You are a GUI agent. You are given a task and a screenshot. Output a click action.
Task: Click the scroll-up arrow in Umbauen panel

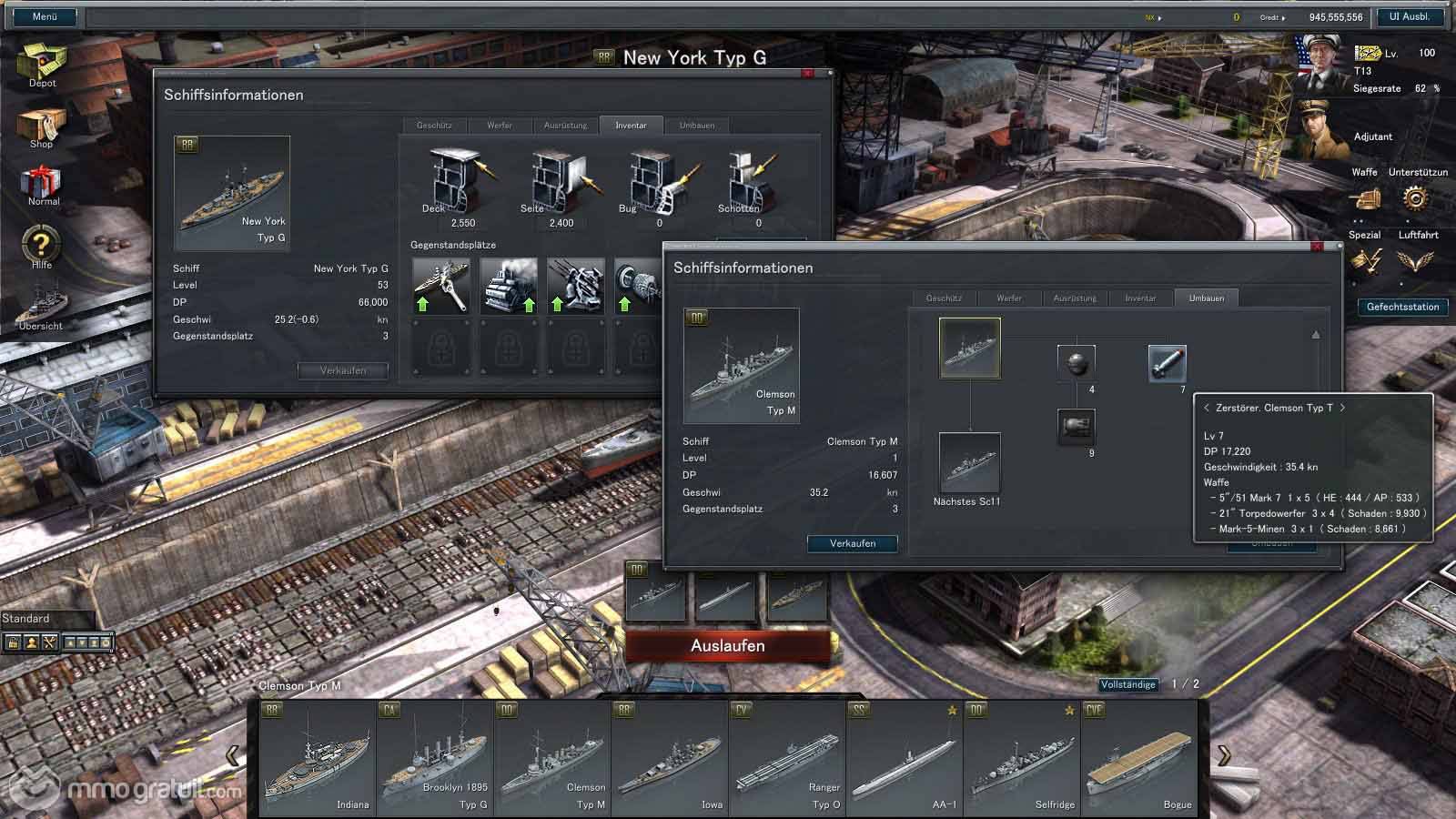point(1315,335)
